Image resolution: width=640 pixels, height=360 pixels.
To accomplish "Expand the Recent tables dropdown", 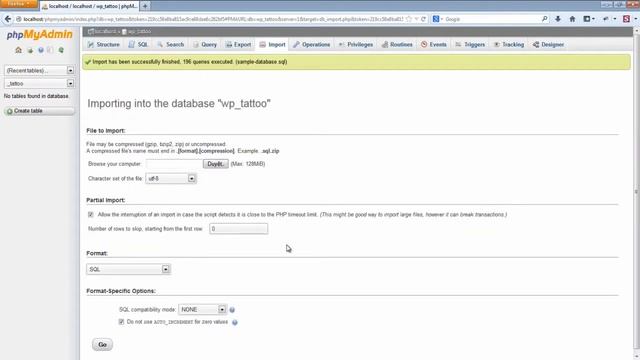I will 39,70.
